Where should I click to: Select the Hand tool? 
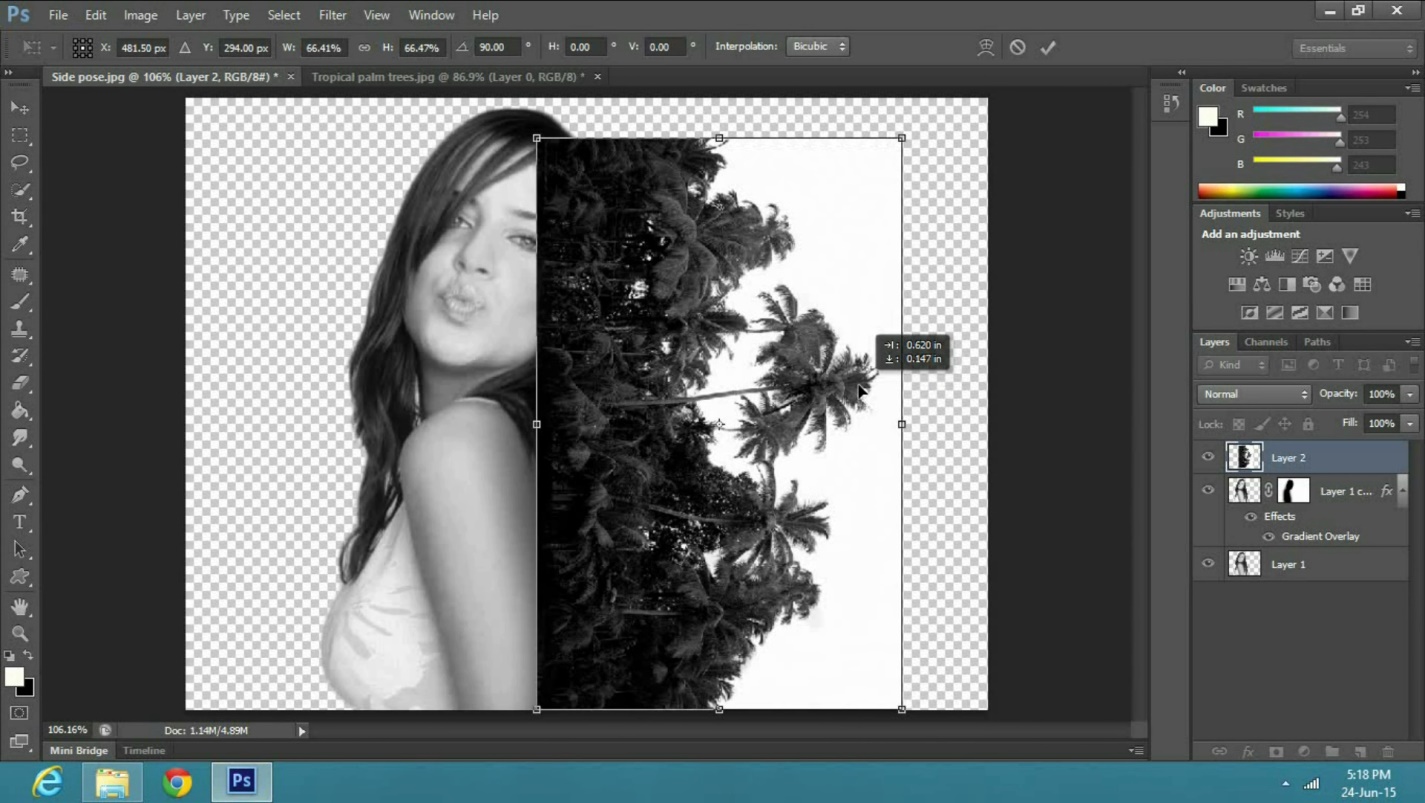19,606
